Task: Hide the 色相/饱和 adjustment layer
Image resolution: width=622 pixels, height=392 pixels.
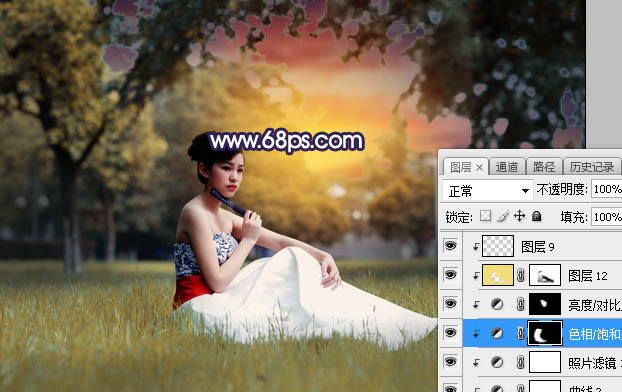Action: coord(450,333)
